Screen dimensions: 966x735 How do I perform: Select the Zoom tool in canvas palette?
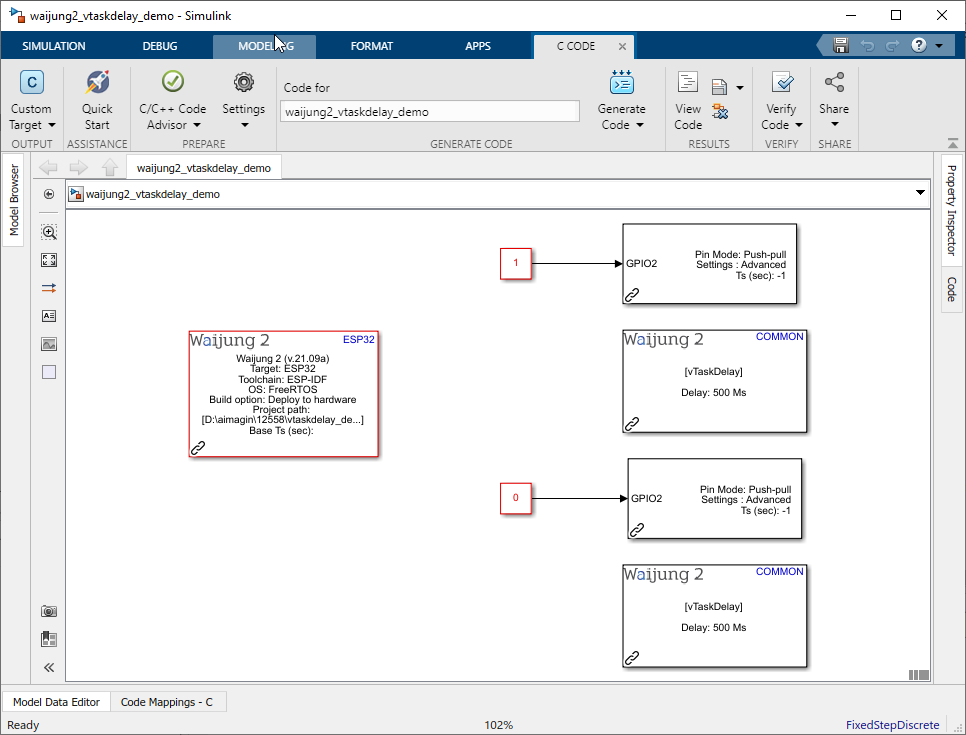coord(49,232)
